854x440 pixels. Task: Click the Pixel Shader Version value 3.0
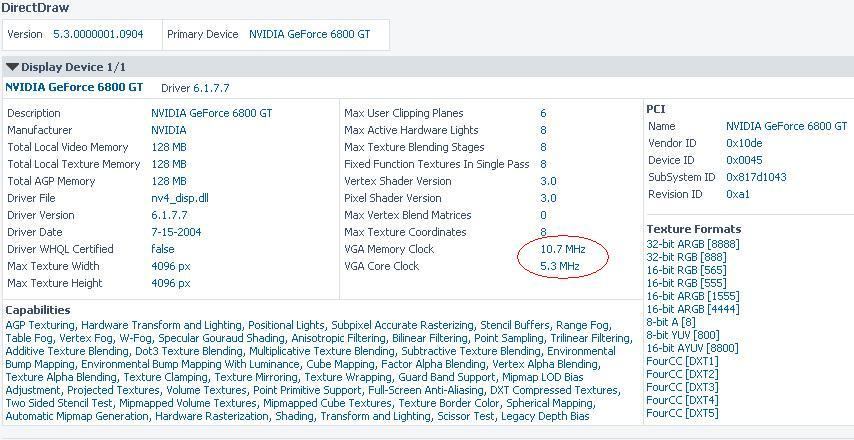coord(548,198)
